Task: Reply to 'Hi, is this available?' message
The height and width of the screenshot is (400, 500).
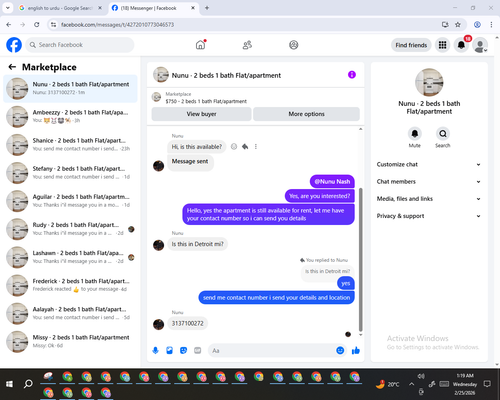Action: click(x=245, y=146)
